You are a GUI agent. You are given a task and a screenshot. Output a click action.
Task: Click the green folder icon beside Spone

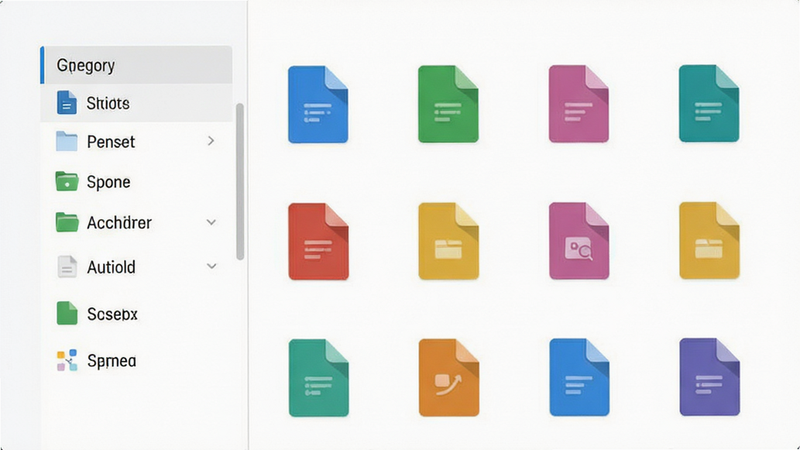(67, 181)
